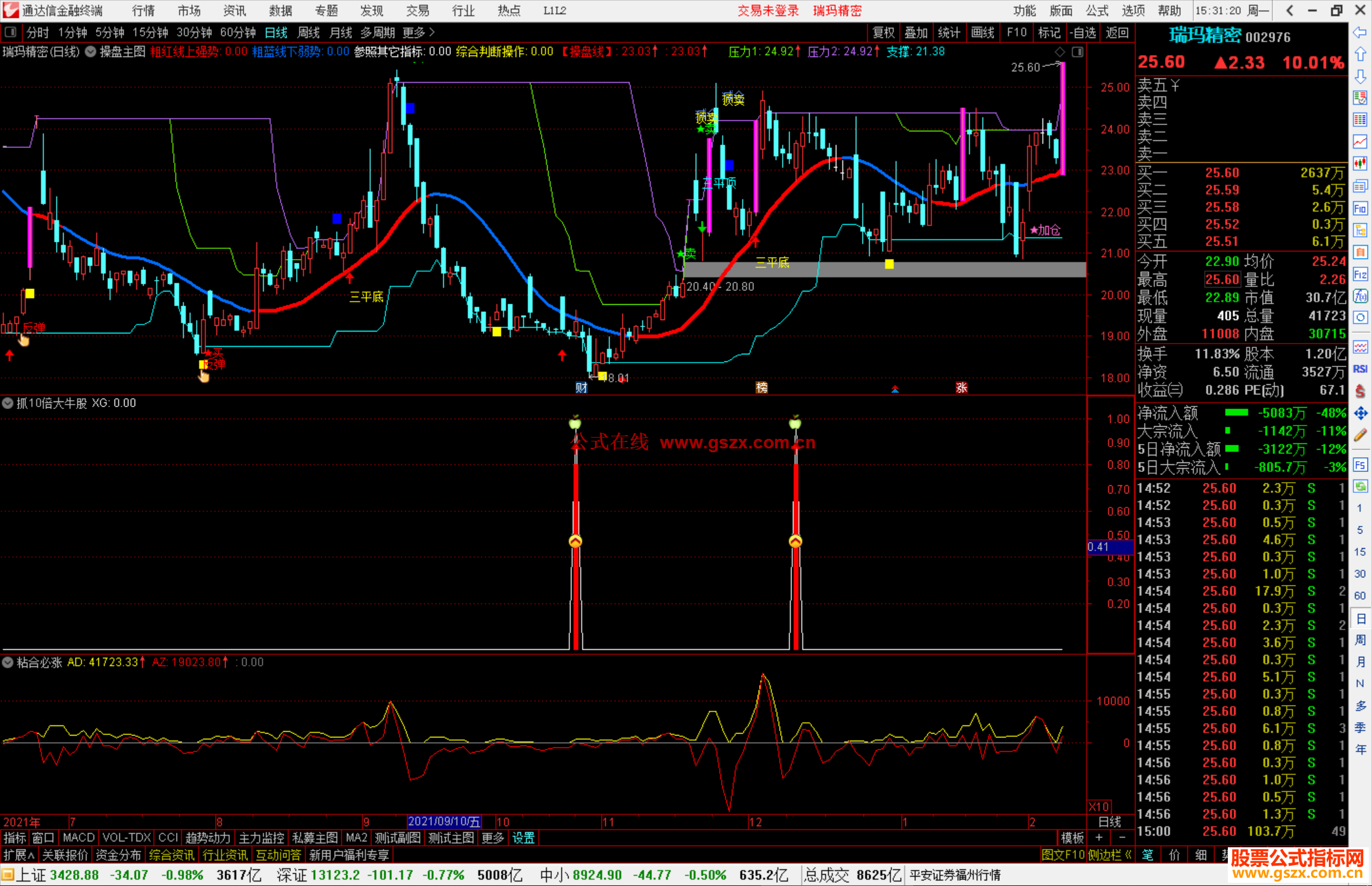Screen dimensions: 1372x886
Task: Select the MACD indicator tab
Action: tap(79, 838)
